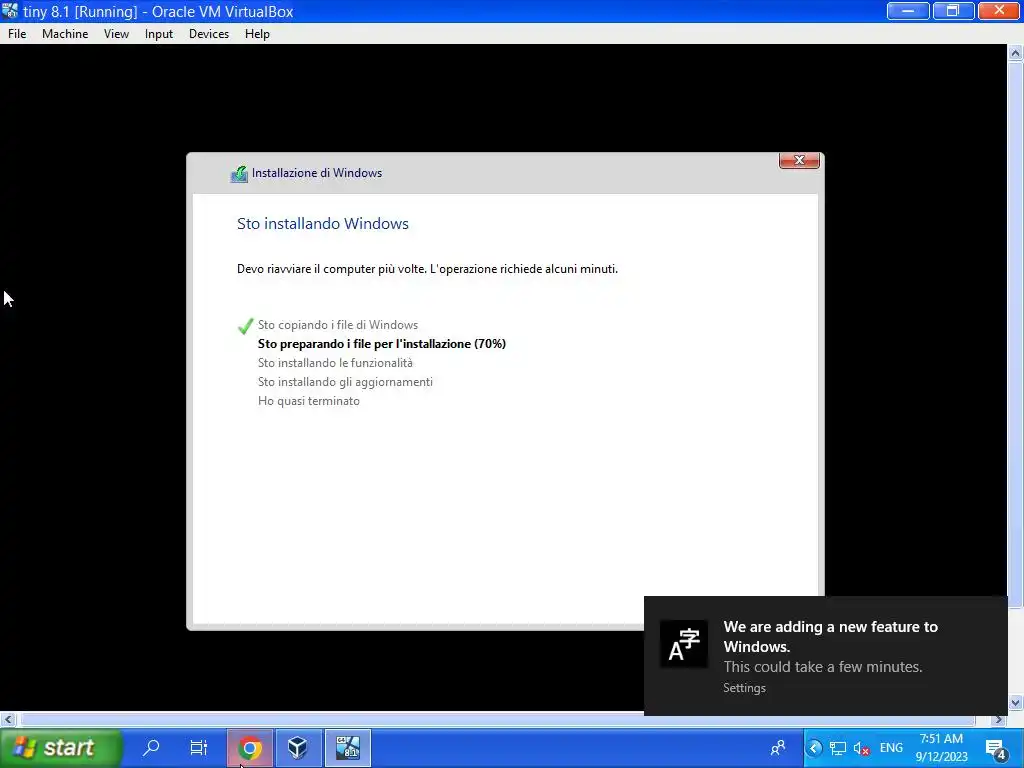Select the tiny 8.1 VM taskbar icon
Screen dimensions: 1024x768
click(348, 748)
